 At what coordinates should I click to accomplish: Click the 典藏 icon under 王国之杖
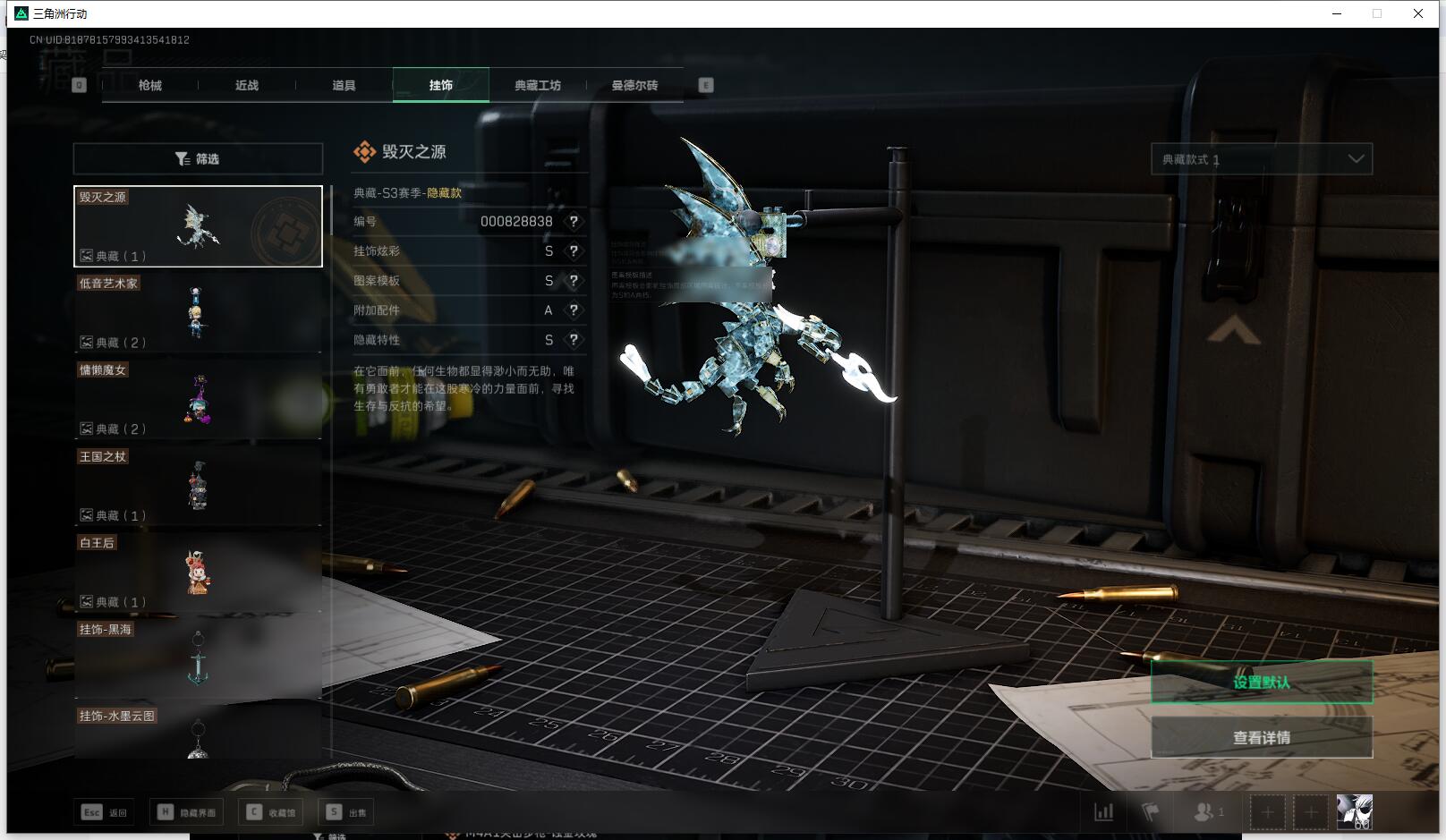87,515
